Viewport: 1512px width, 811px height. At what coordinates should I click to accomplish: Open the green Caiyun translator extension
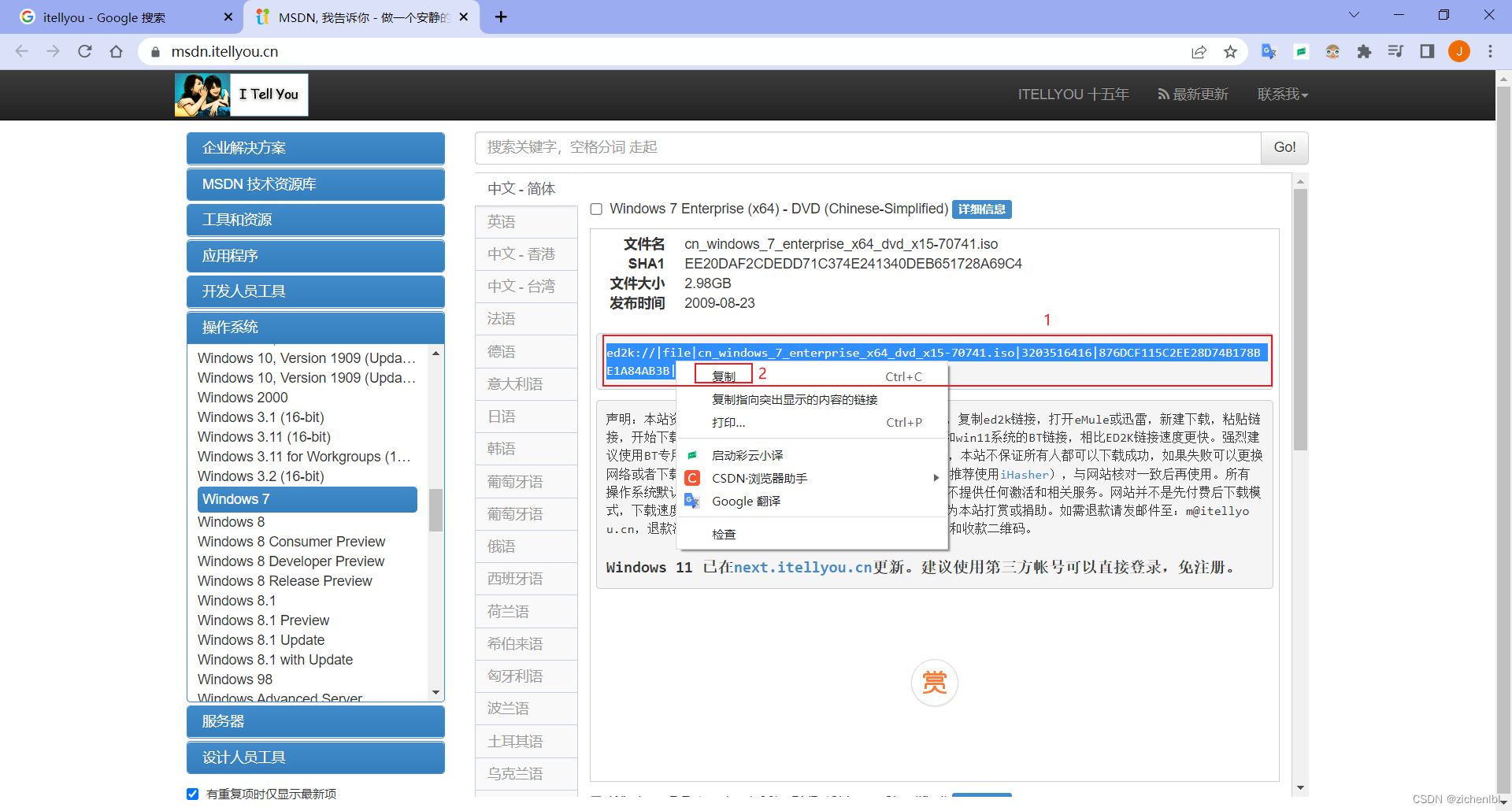1301,51
